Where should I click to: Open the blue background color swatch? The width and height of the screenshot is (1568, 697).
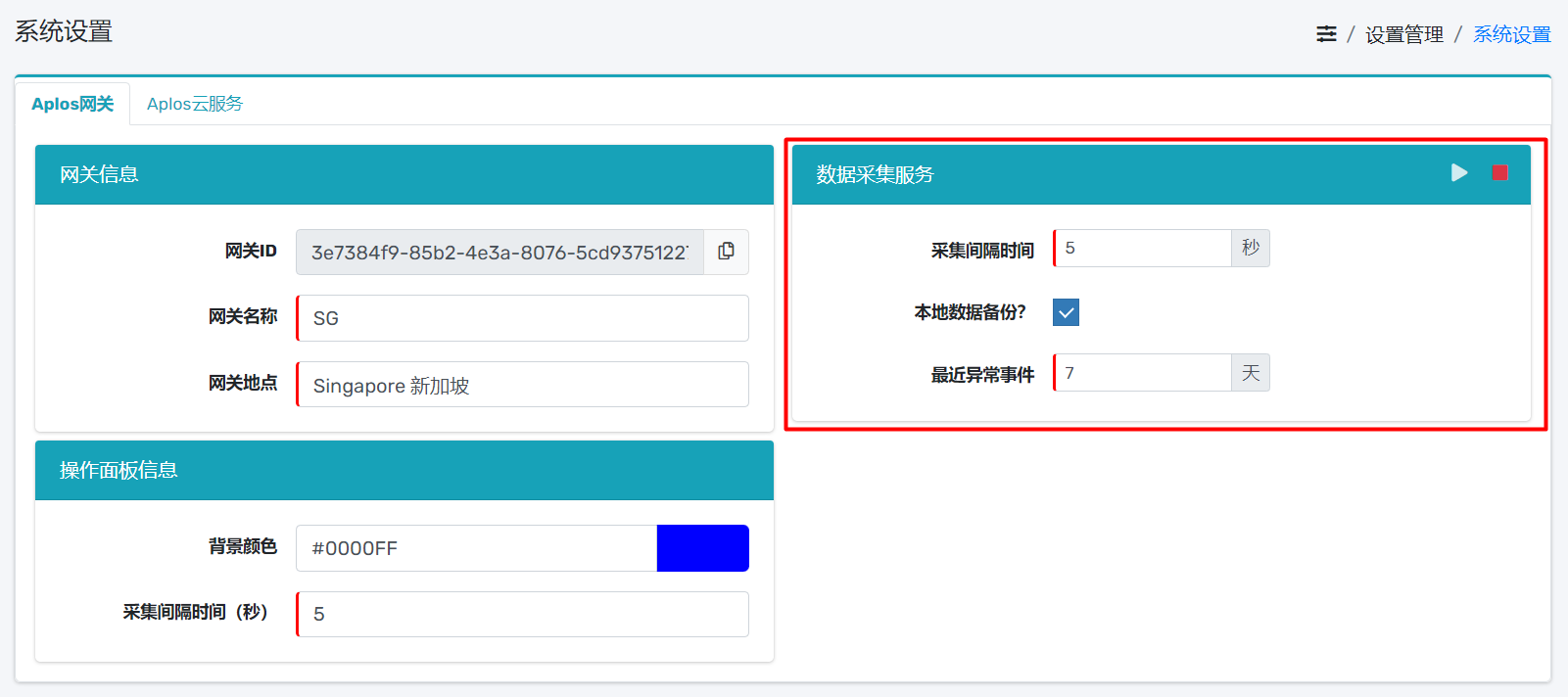(702, 548)
